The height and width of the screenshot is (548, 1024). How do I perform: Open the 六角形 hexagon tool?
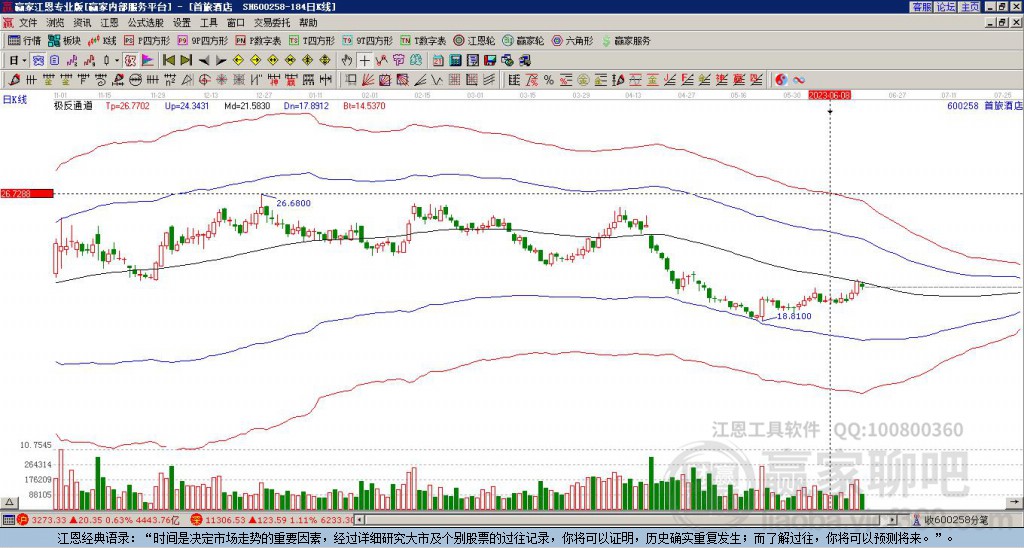point(572,40)
